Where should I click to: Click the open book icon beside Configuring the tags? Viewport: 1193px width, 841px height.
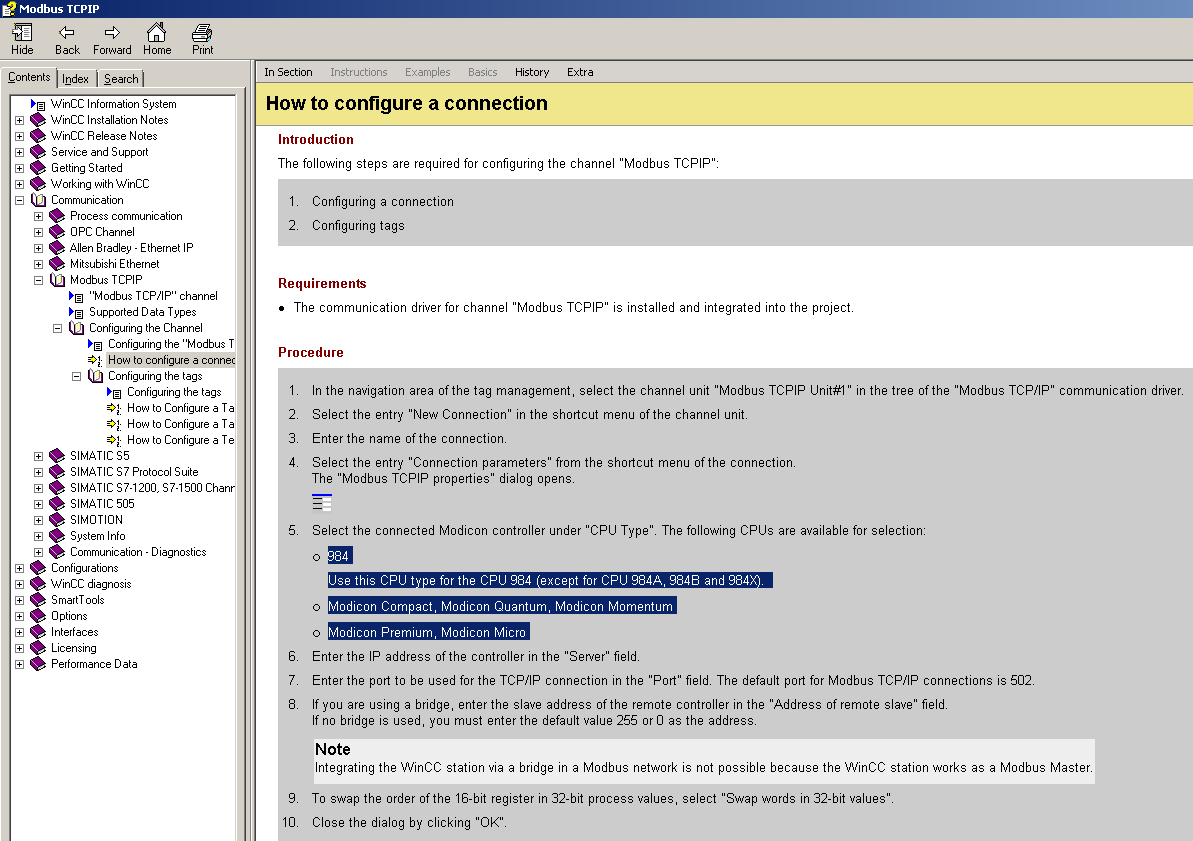(x=95, y=376)
